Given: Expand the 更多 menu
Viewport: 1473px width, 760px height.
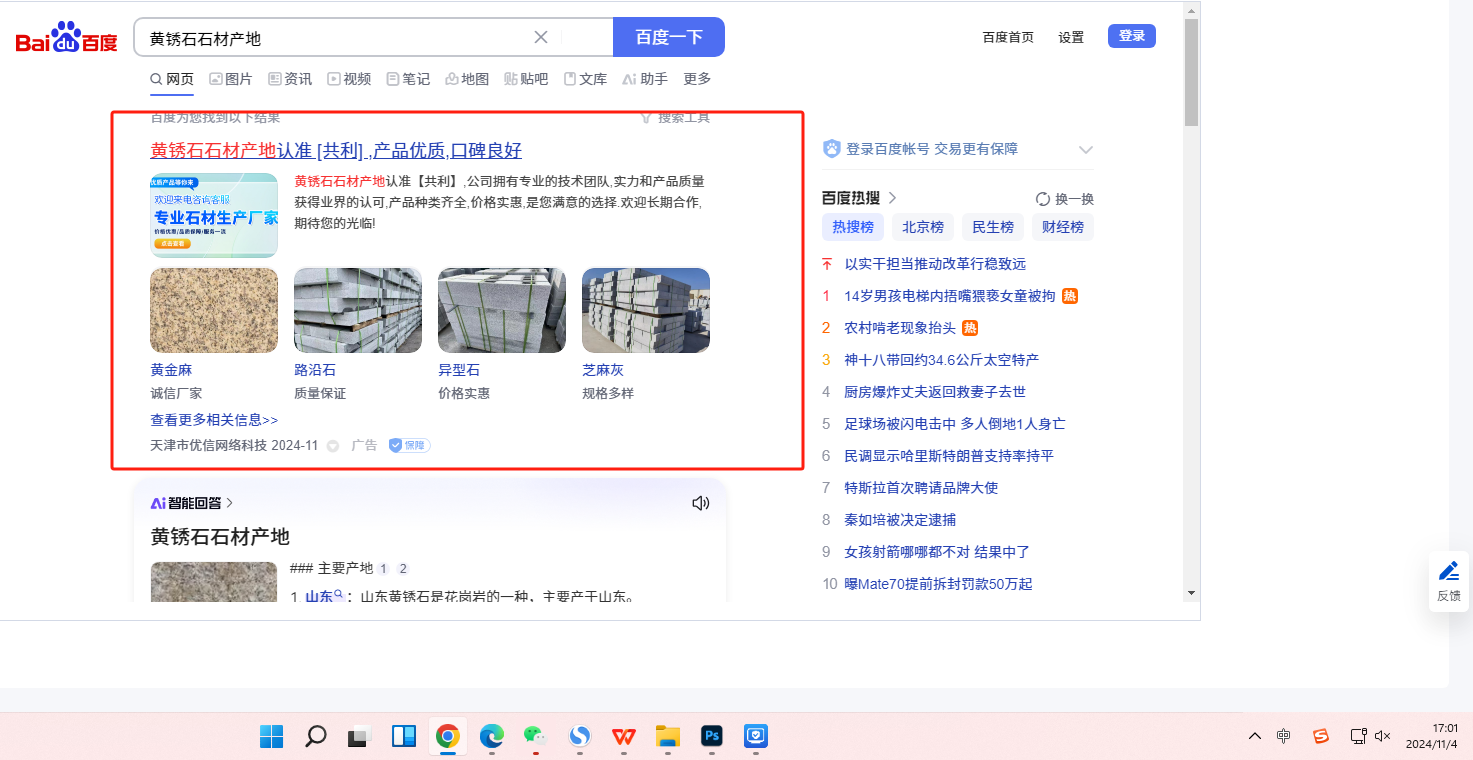Looking at the screenshot, I should [697, 79].
